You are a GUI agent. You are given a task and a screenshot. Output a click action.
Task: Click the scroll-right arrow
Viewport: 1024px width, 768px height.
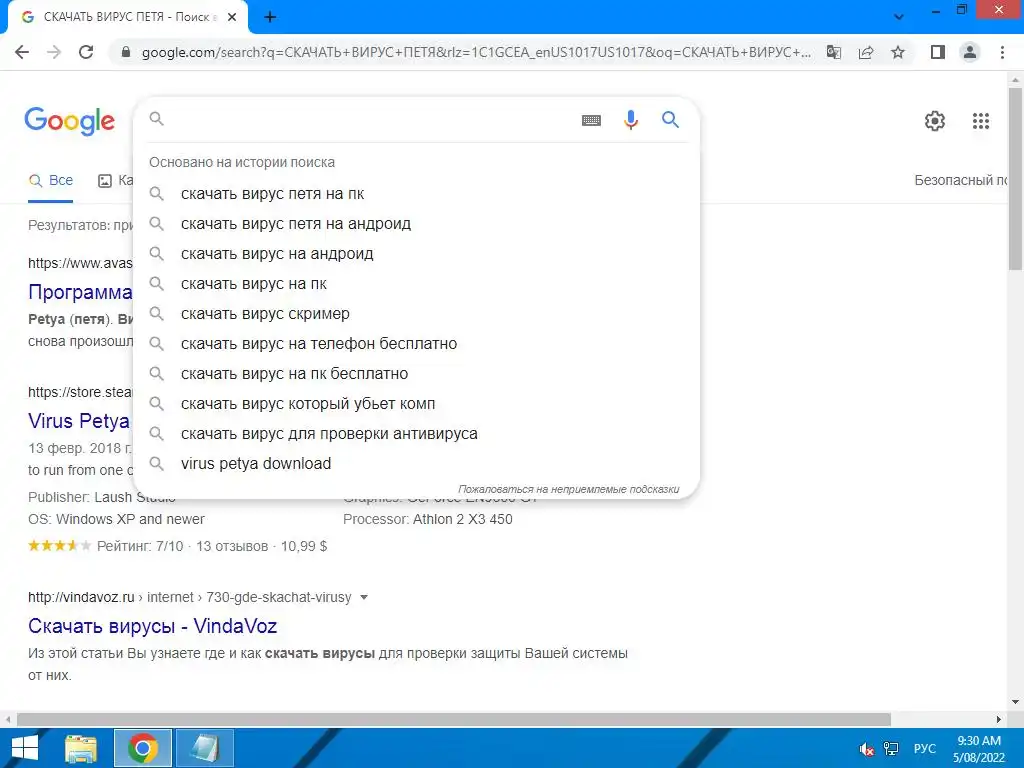click(x=999, y=719)
